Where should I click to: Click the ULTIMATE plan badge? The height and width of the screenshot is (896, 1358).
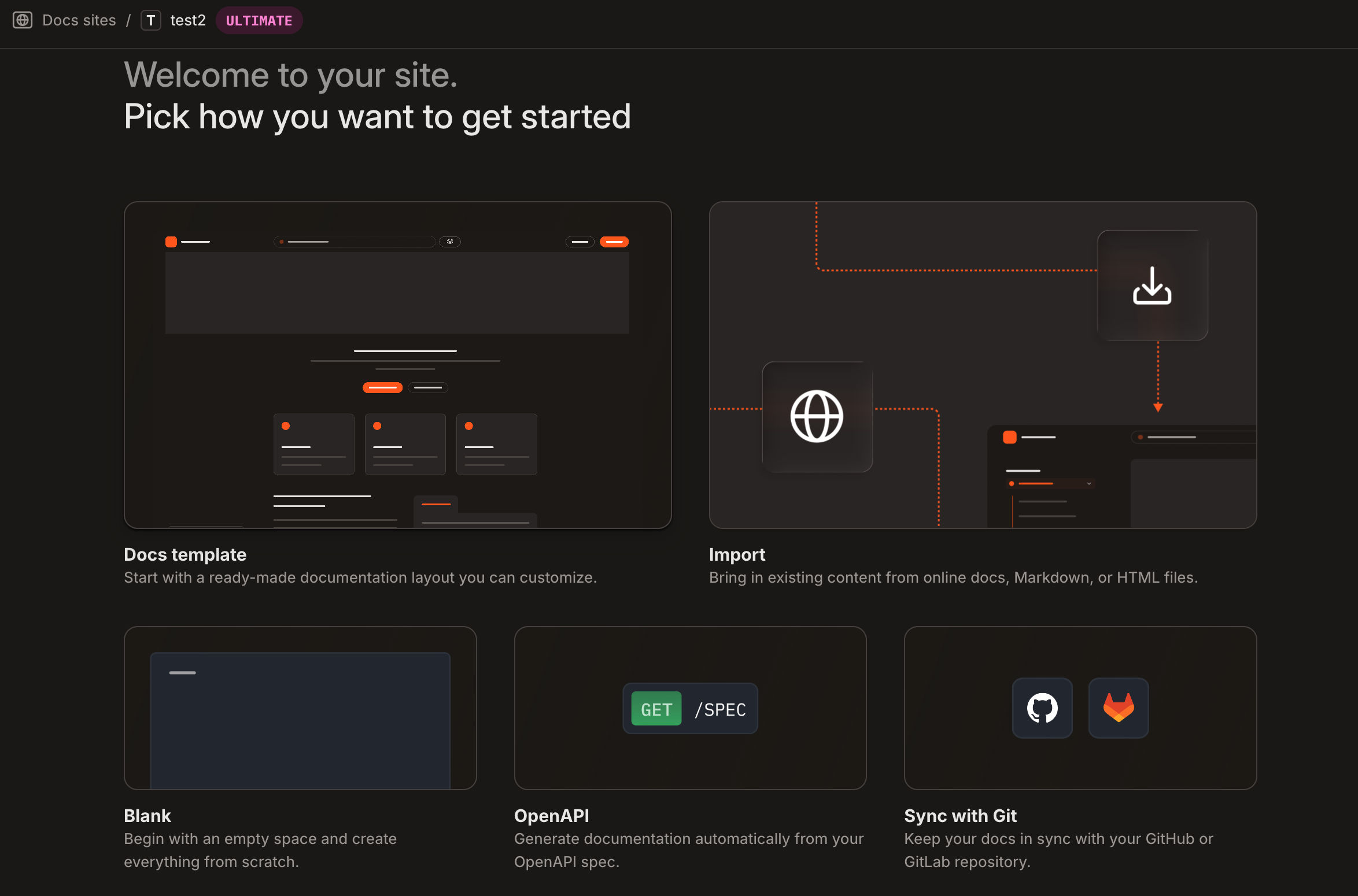259,20
